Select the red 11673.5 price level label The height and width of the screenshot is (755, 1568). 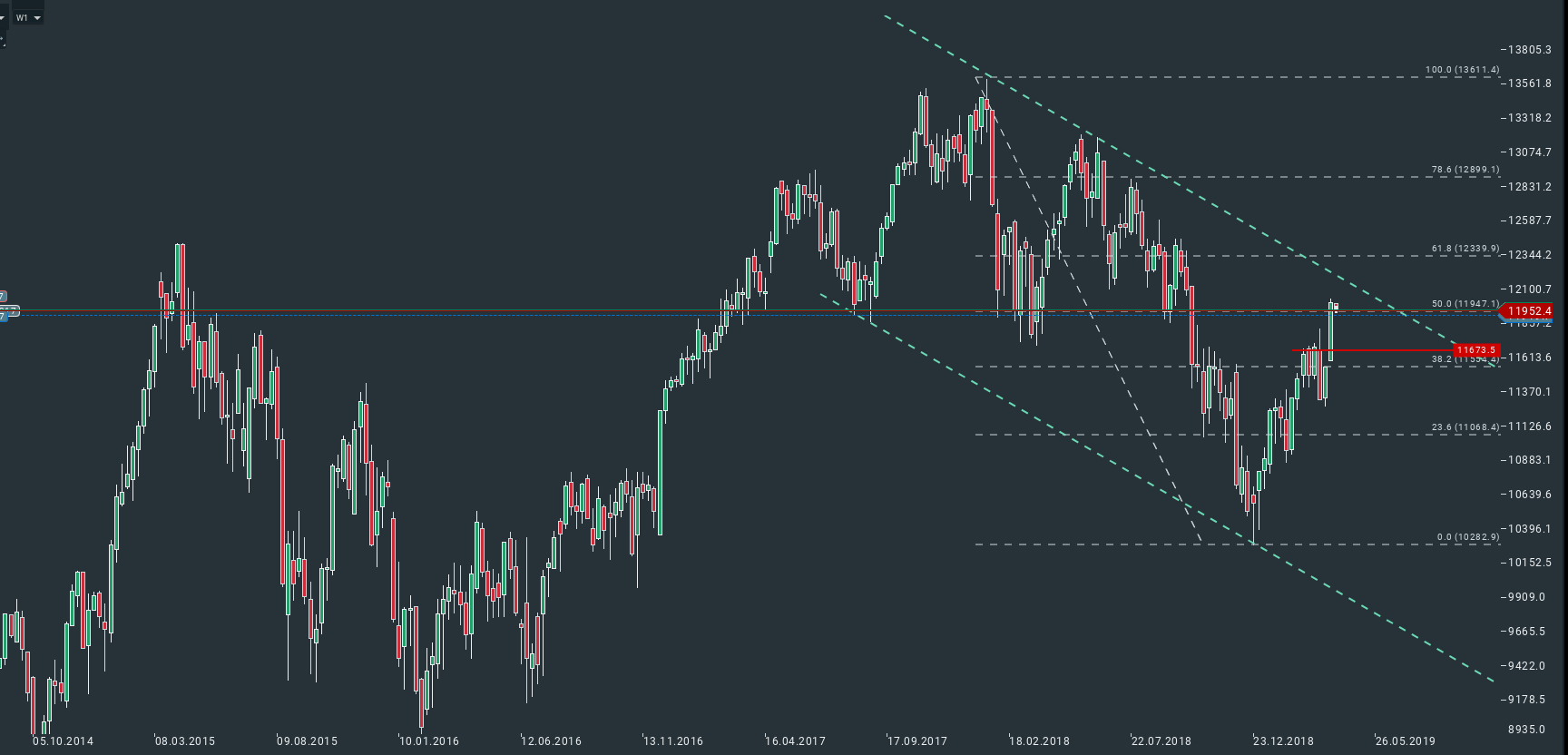[1475, 350]
